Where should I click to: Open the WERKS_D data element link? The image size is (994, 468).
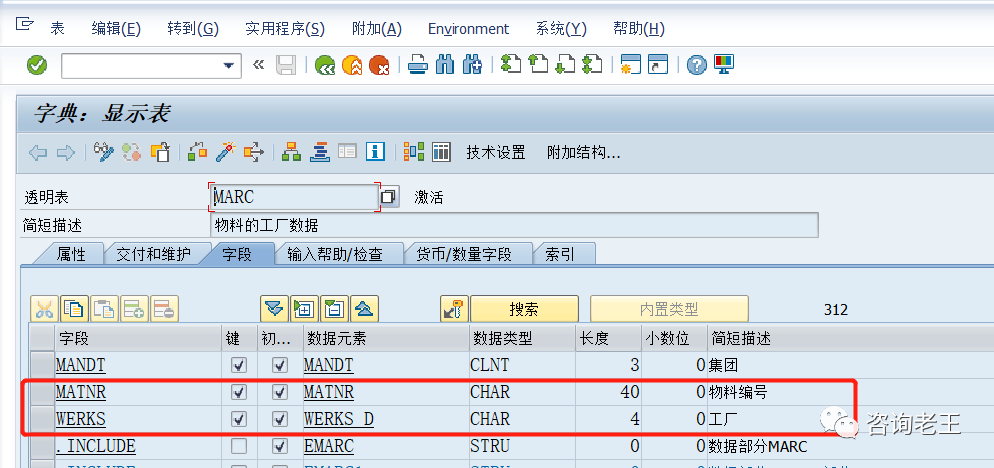[x=338, y=419]
